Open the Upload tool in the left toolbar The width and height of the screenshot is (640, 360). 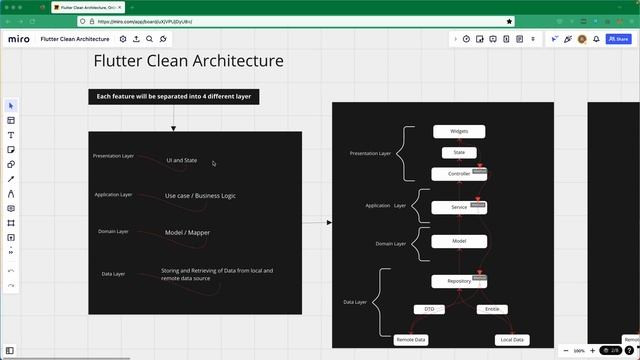[x=11, y=238]
